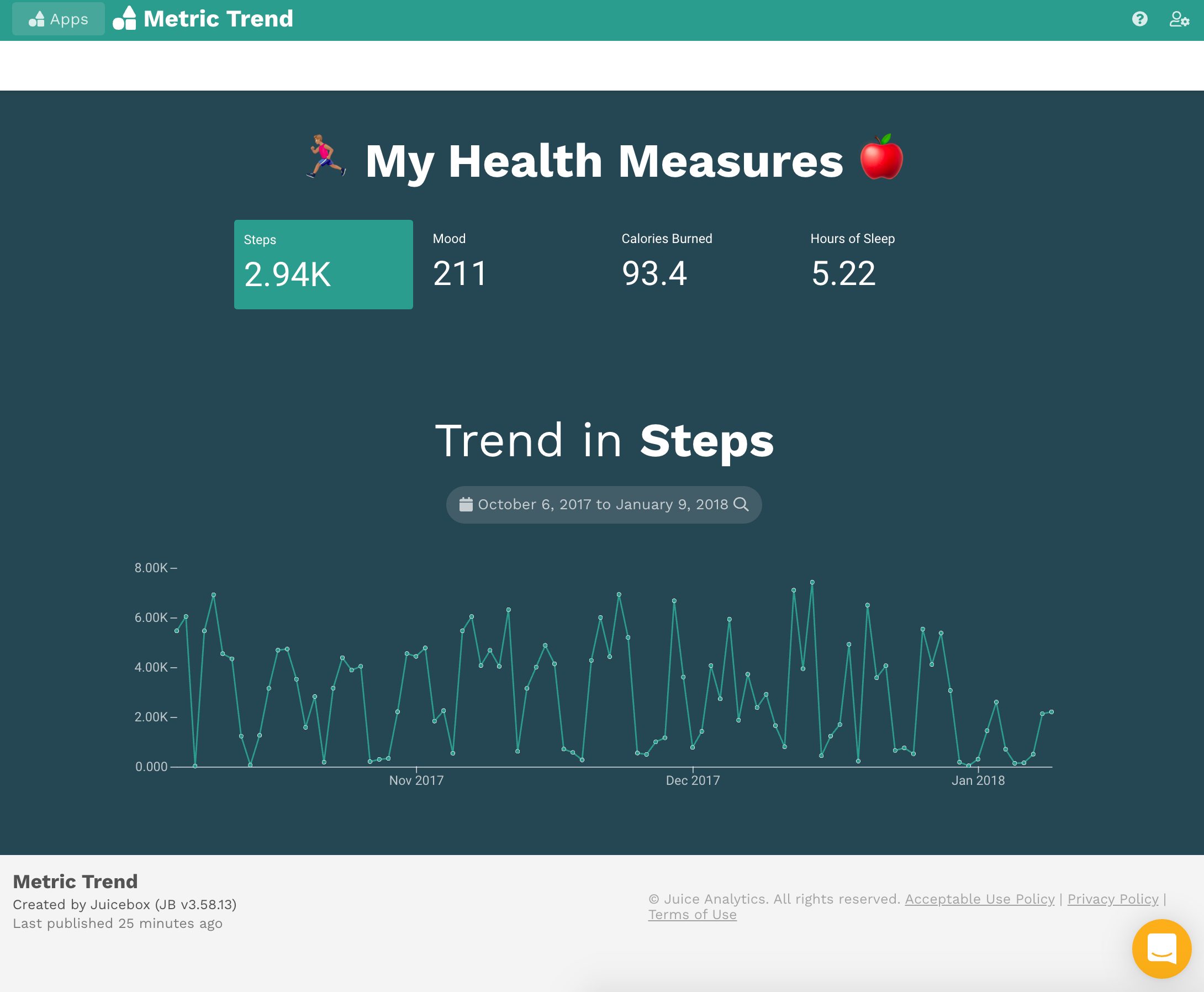Open the Privacy Policy link
Screen dimensions: 1204x992
pos(1111,899)
